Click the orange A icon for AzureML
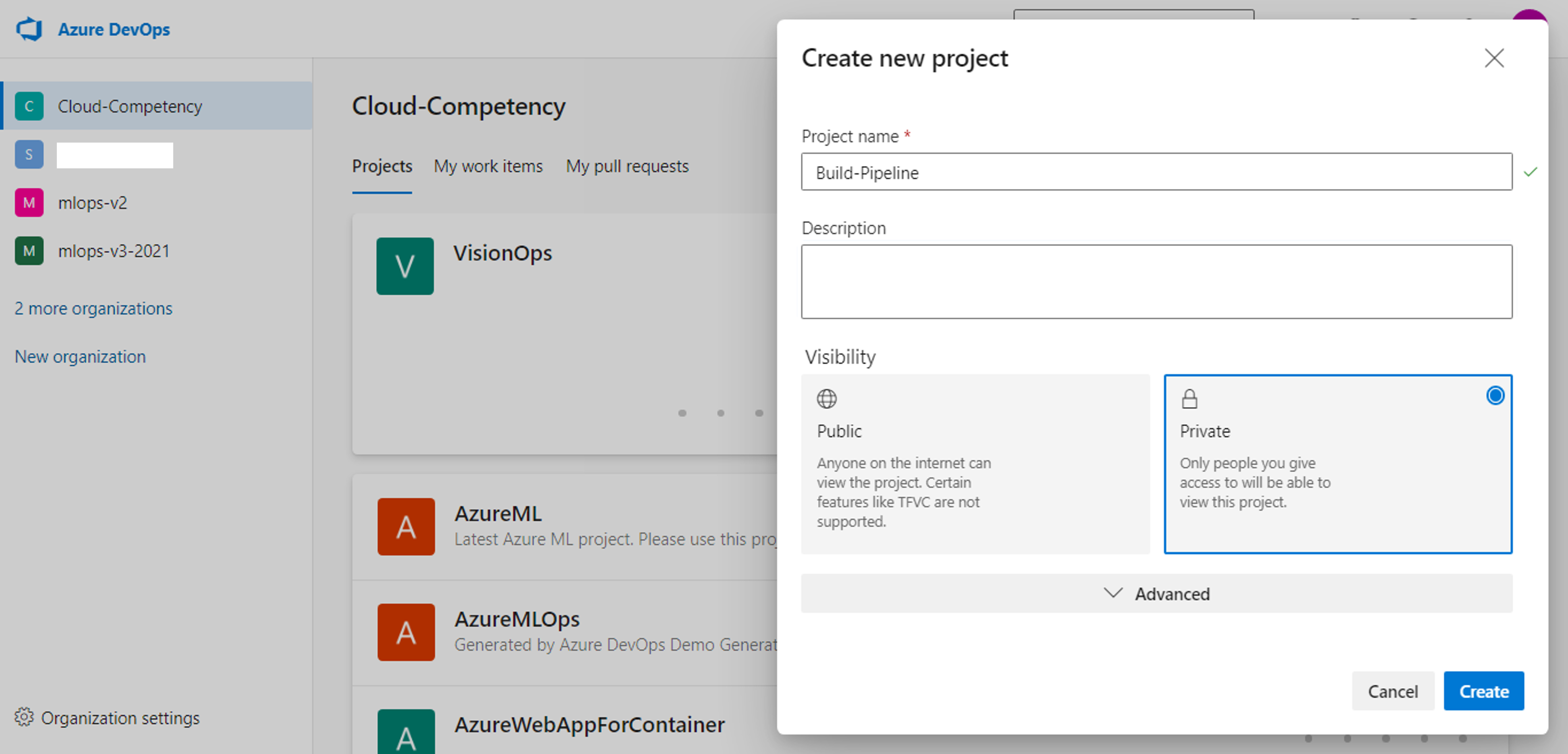This screenshot has width=1568, height=754. coord(406,526)
